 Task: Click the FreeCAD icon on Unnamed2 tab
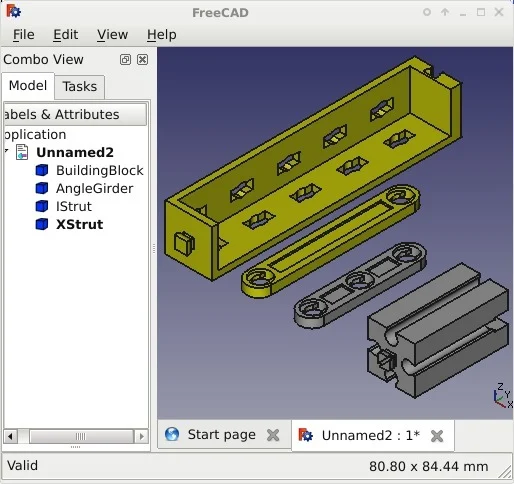(305, 435)
